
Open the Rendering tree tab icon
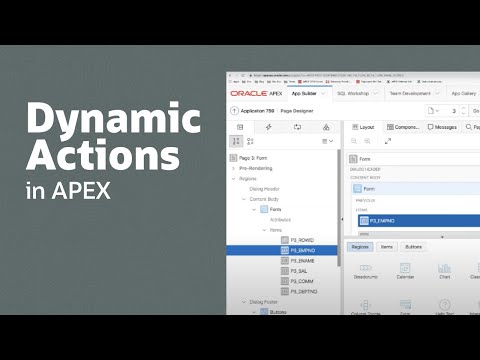click(240, 127)
